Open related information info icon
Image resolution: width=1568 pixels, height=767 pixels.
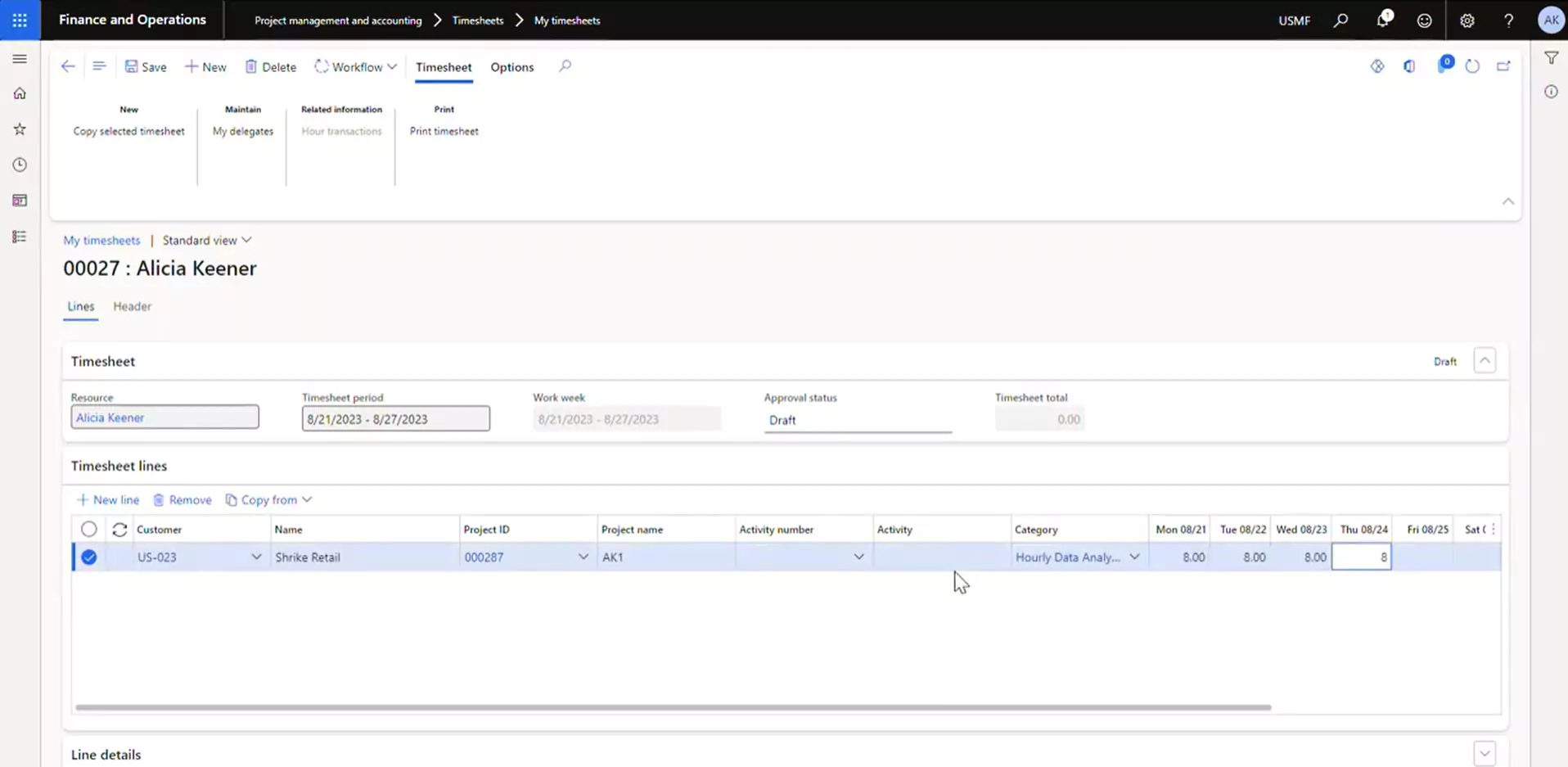click(1551, 92)
